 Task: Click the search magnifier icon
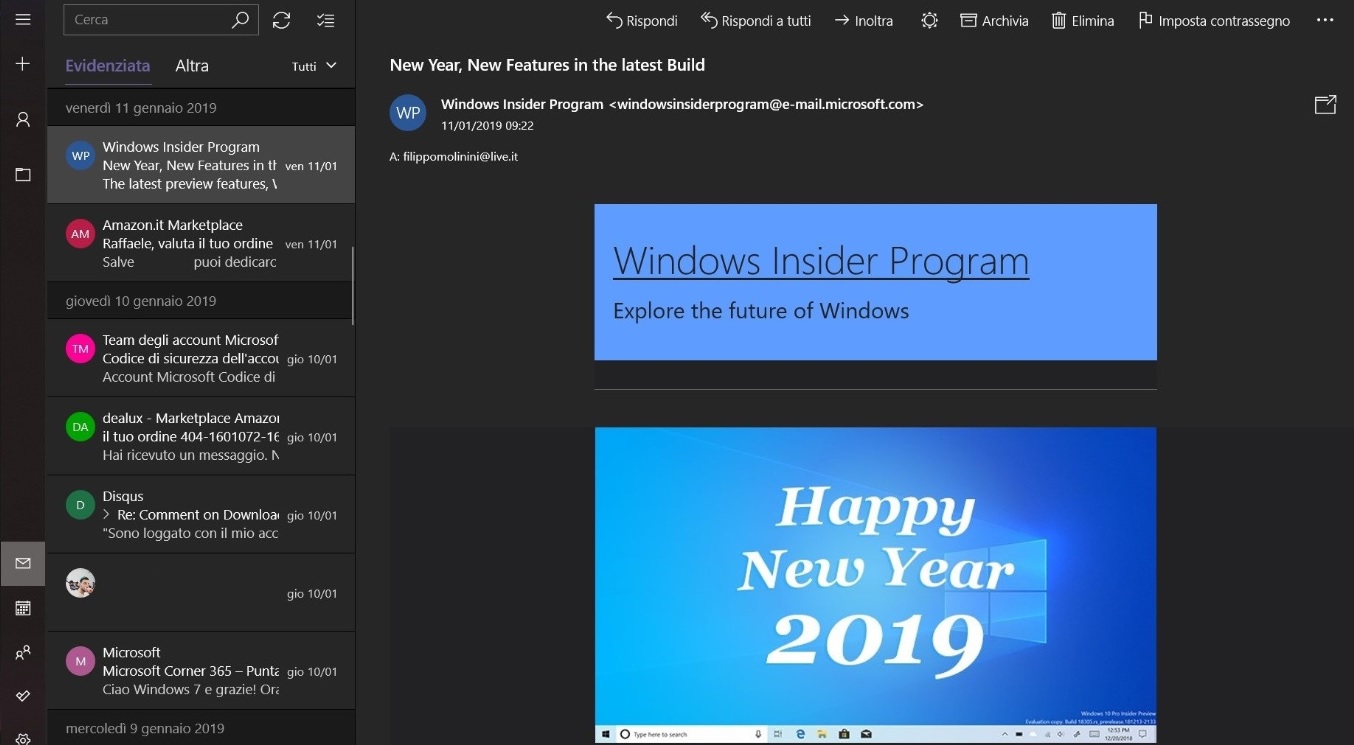point(240,20)
